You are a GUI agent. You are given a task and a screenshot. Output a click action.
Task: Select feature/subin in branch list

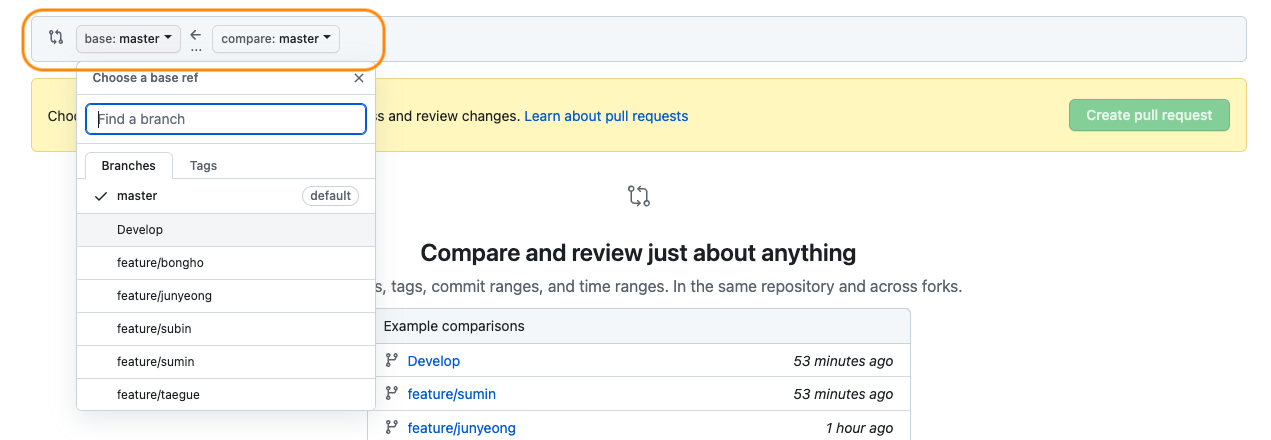click(x=154, y=329)
